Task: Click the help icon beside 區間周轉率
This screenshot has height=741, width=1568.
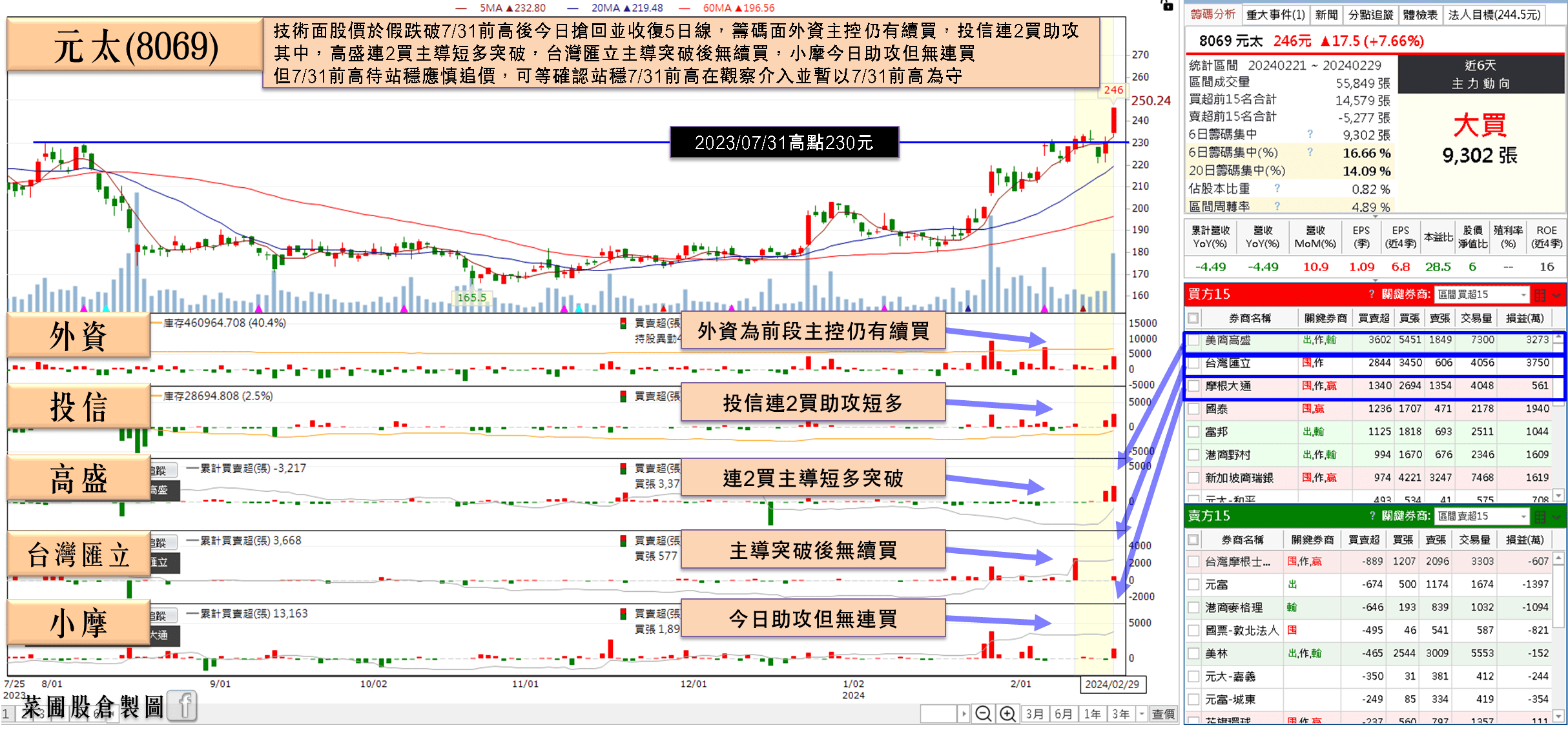Action: point(1277,206)
